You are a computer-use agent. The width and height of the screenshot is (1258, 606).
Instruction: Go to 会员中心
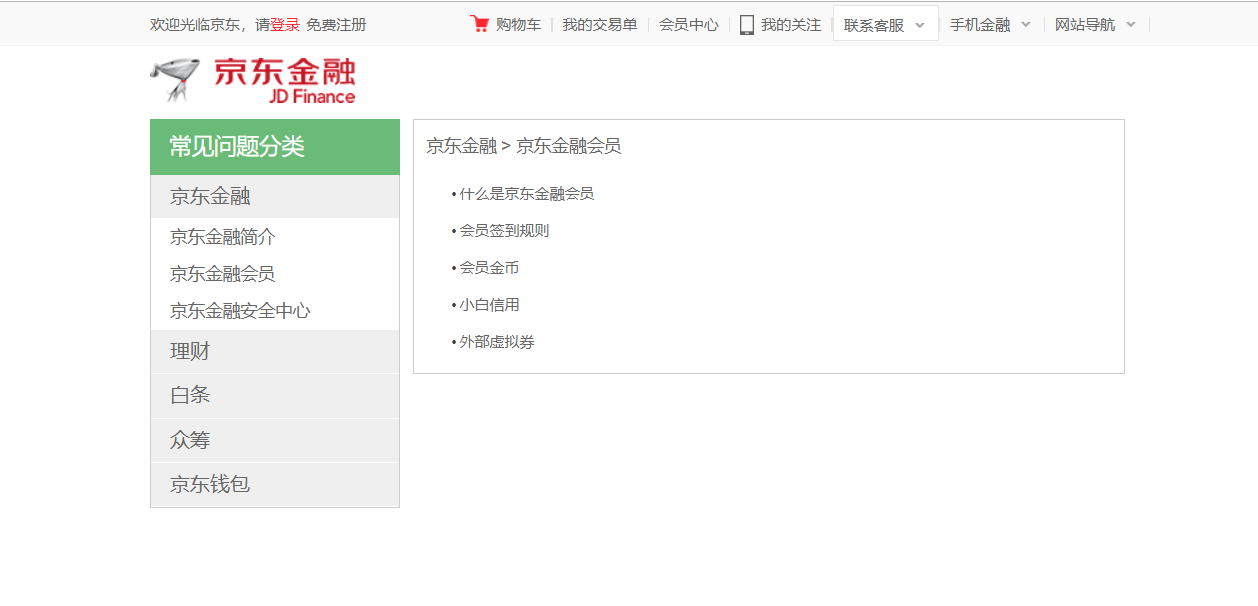tap(688, 25)
